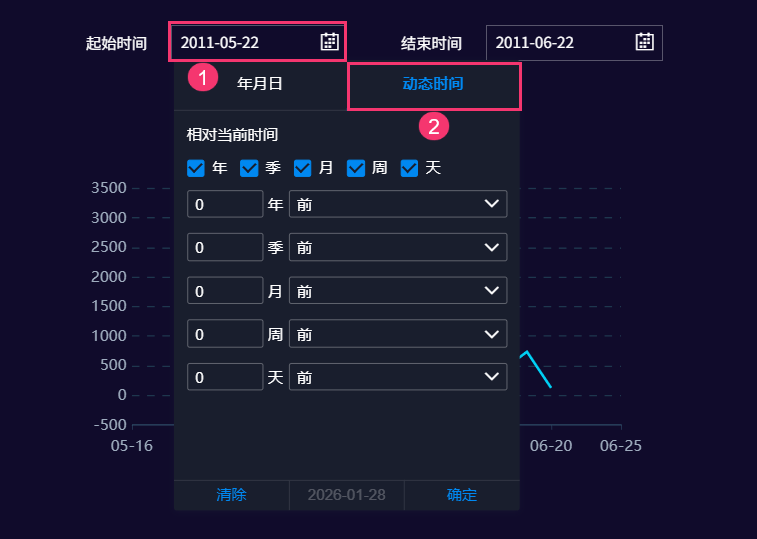This screenshot has height=539, width=757.
Task: Confirm with the 确定 button
Action: coord(462,495)
